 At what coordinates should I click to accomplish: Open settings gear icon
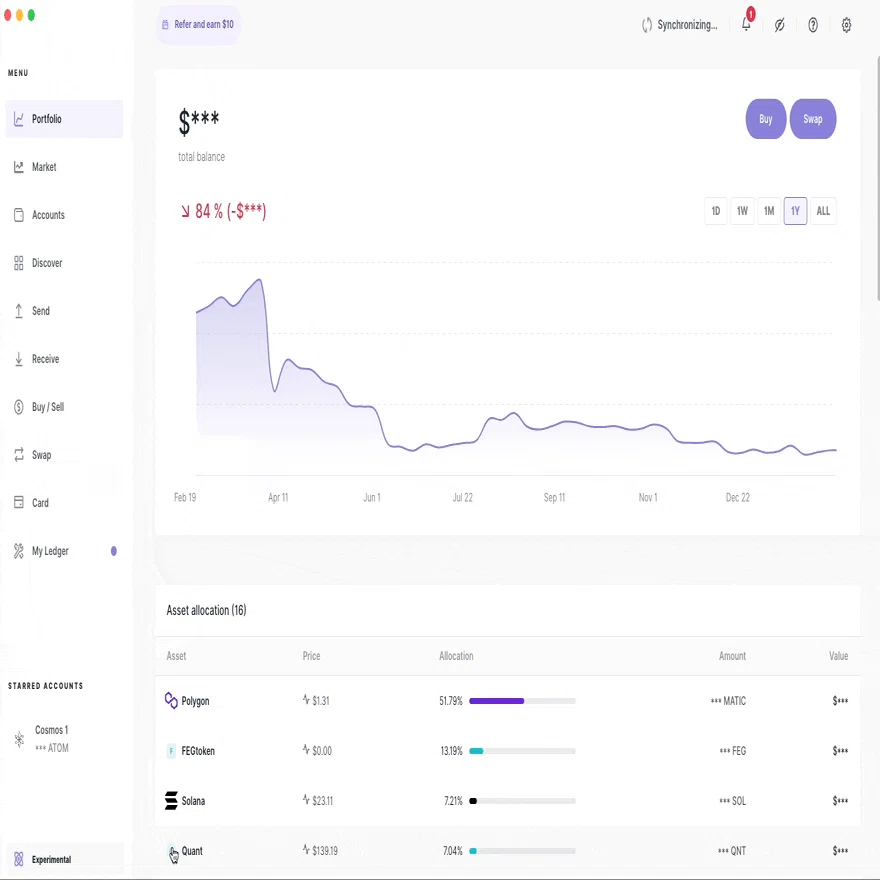[x=846, y=25]
